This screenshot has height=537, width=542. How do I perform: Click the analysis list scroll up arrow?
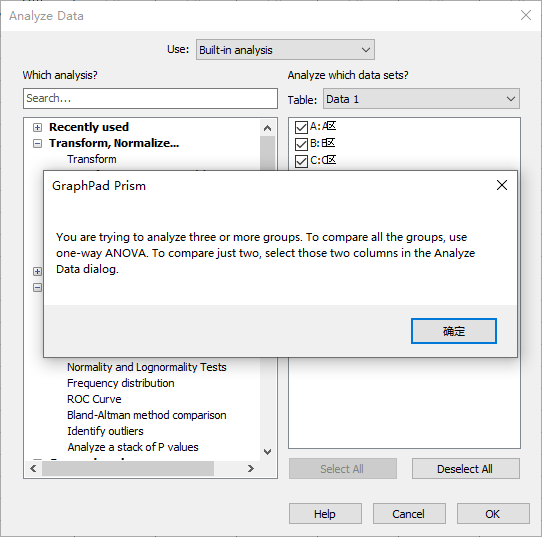[267, 128]
